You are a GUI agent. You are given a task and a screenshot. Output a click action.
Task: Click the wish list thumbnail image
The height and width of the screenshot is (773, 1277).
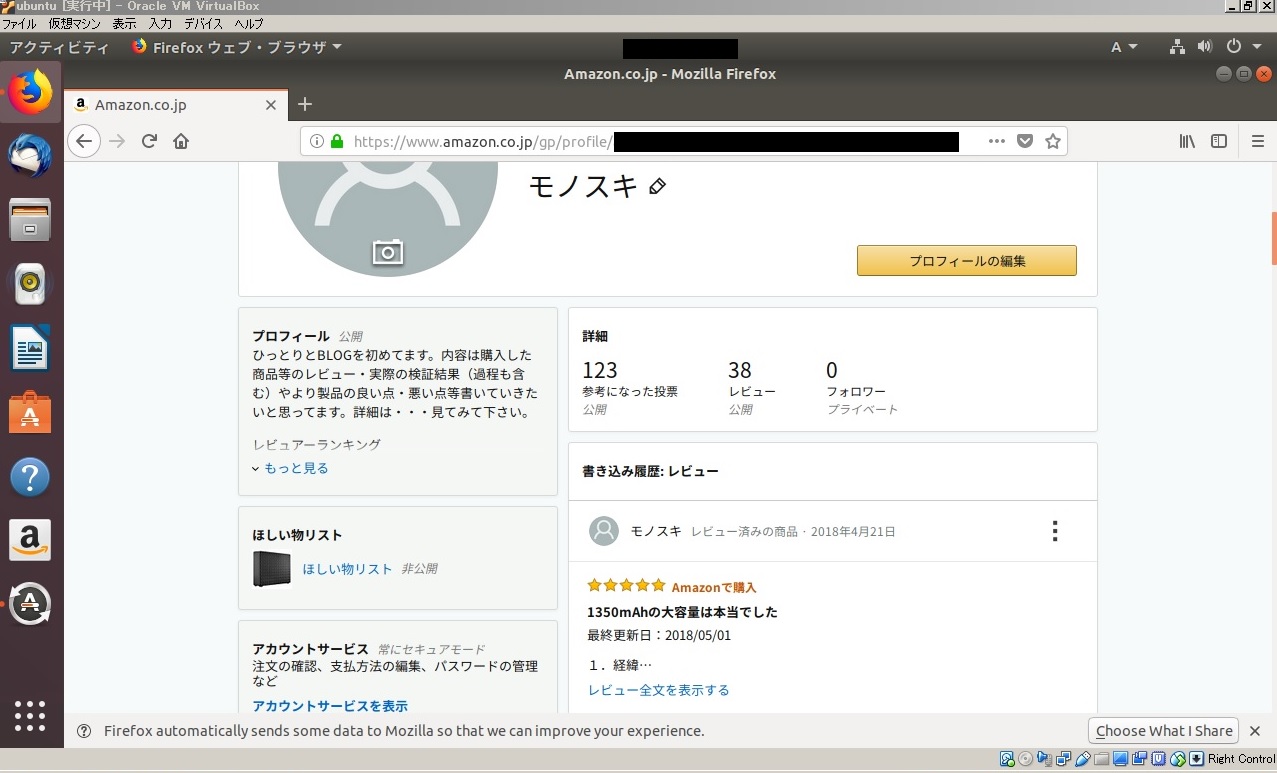[x=272, y=569]
